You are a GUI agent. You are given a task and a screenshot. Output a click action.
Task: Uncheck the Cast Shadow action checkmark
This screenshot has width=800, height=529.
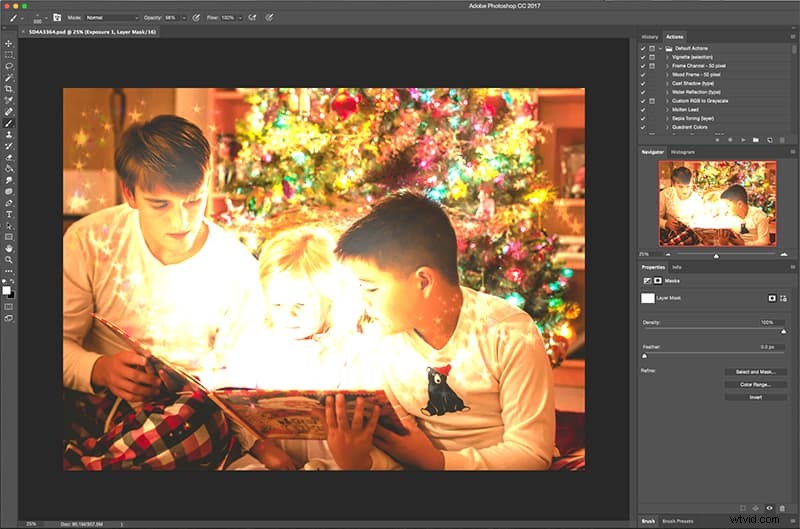tap(643, 84)
